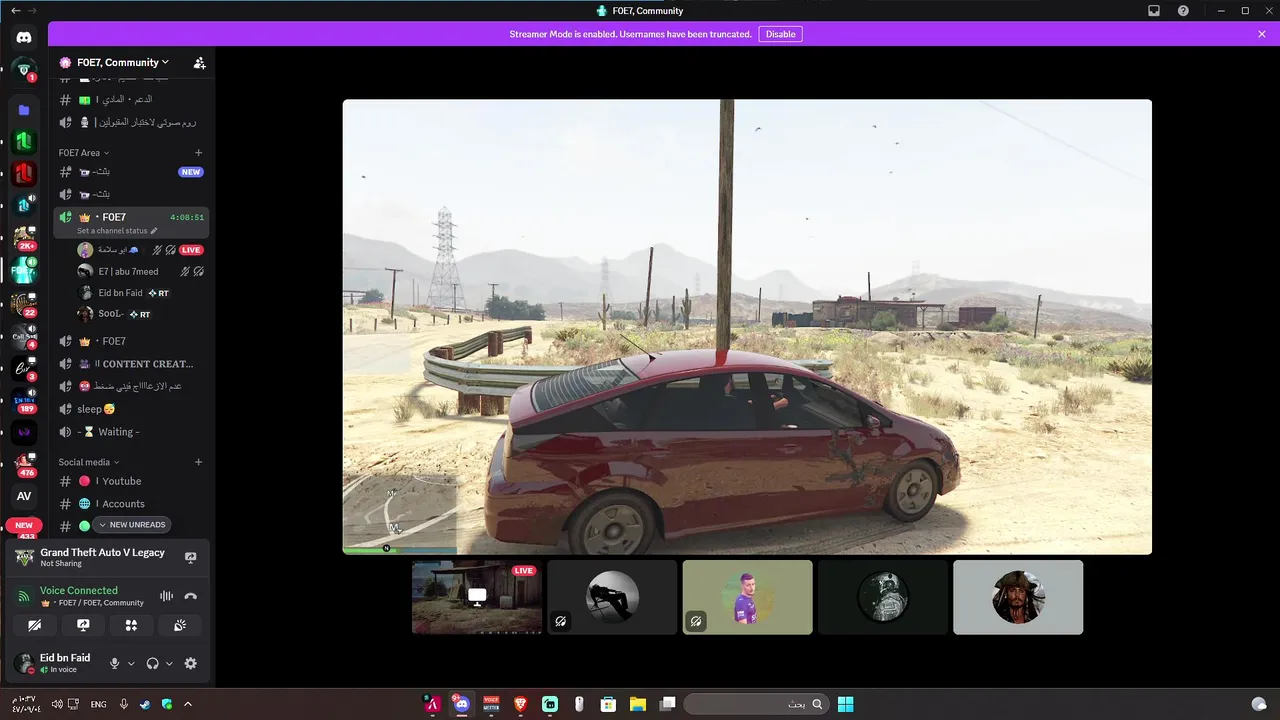Viewport: 1280px width, 720px height.
Task: Select the black silhouette avatar tile
Action: (612, 597)
